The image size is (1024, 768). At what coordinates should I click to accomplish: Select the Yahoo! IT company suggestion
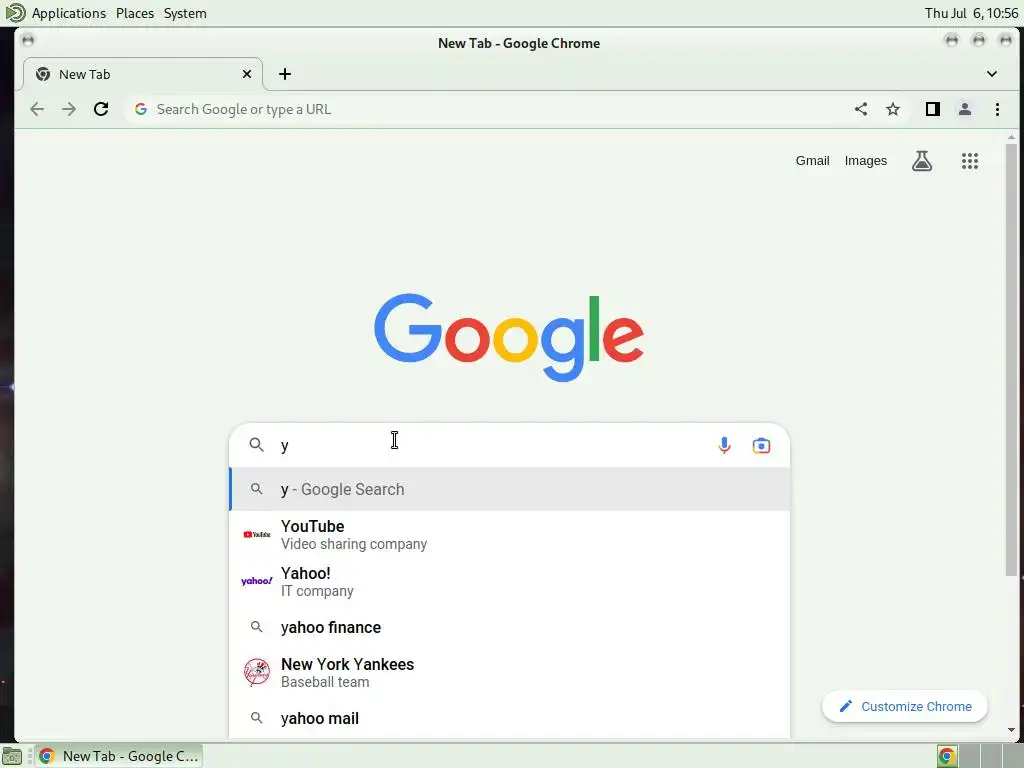tap(509, 581)
